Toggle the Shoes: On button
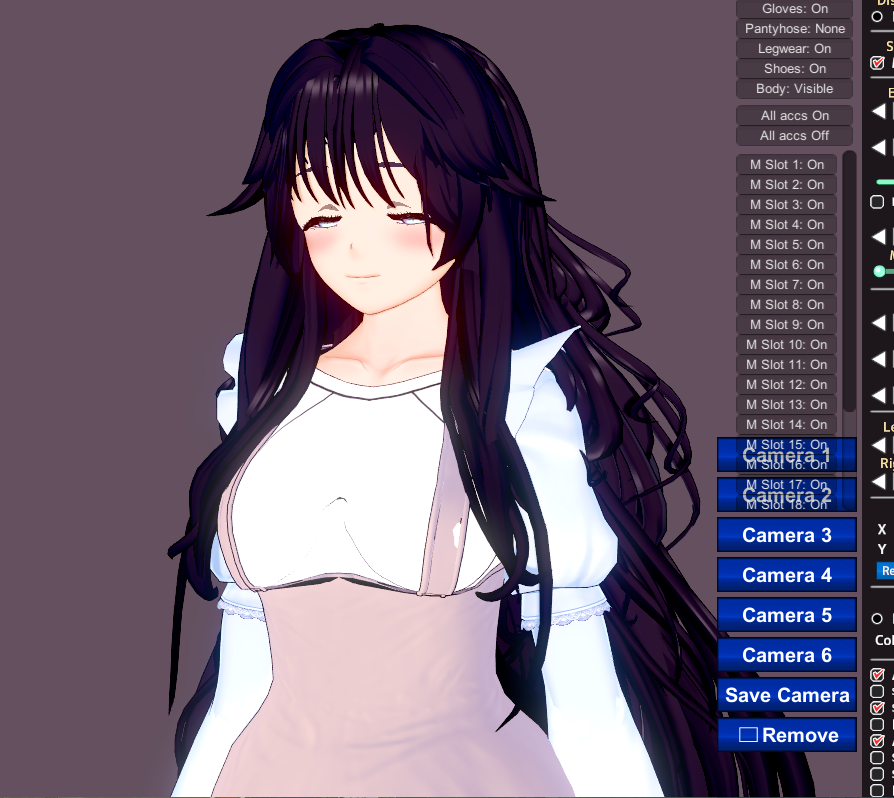Screen dimensions: 894x798 [x=794, y=69]
